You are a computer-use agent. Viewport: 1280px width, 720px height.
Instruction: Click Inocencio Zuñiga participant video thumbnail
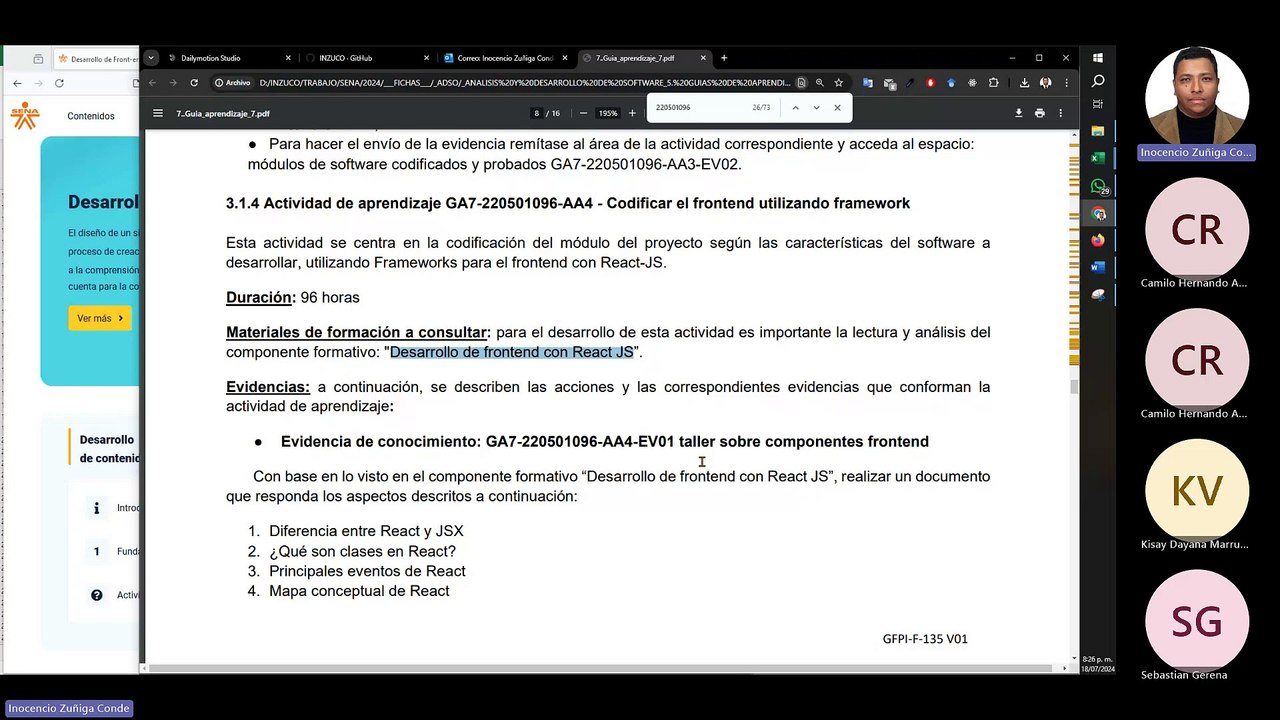point(1196,96)
